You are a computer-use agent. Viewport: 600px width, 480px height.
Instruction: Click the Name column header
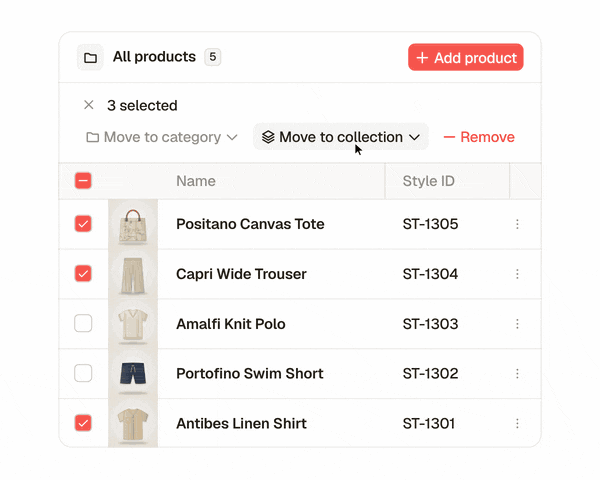point(196,181)
